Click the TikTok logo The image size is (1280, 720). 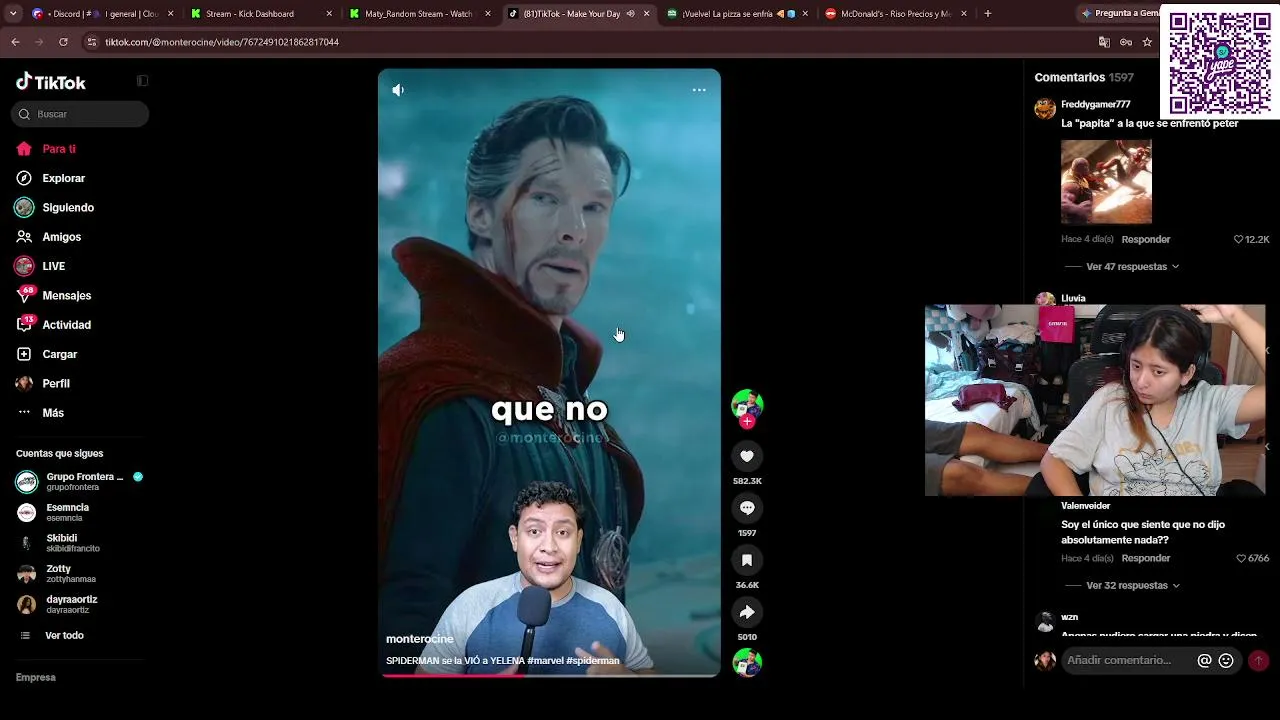(51, 82)
